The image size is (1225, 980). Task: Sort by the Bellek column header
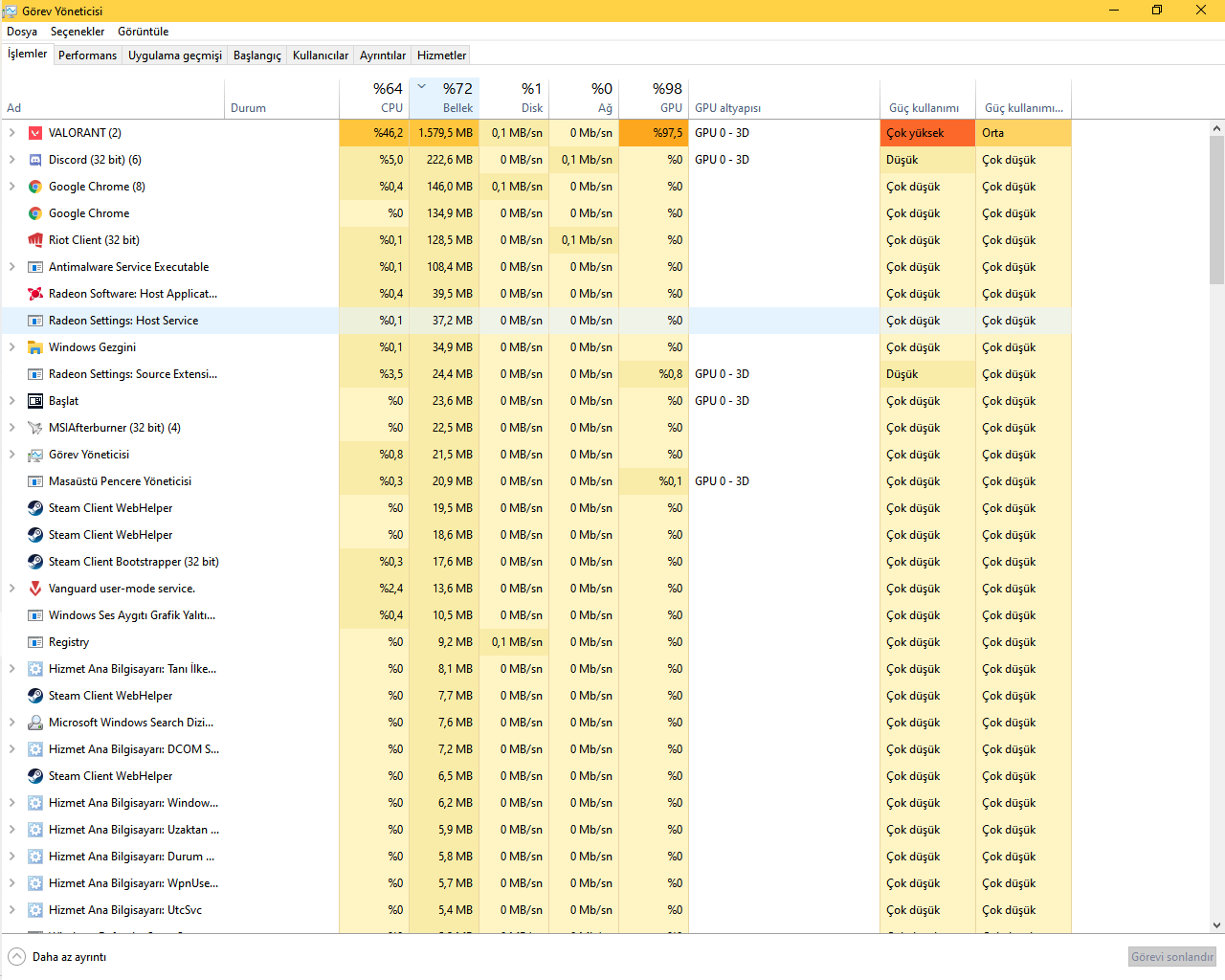[444, 98]
